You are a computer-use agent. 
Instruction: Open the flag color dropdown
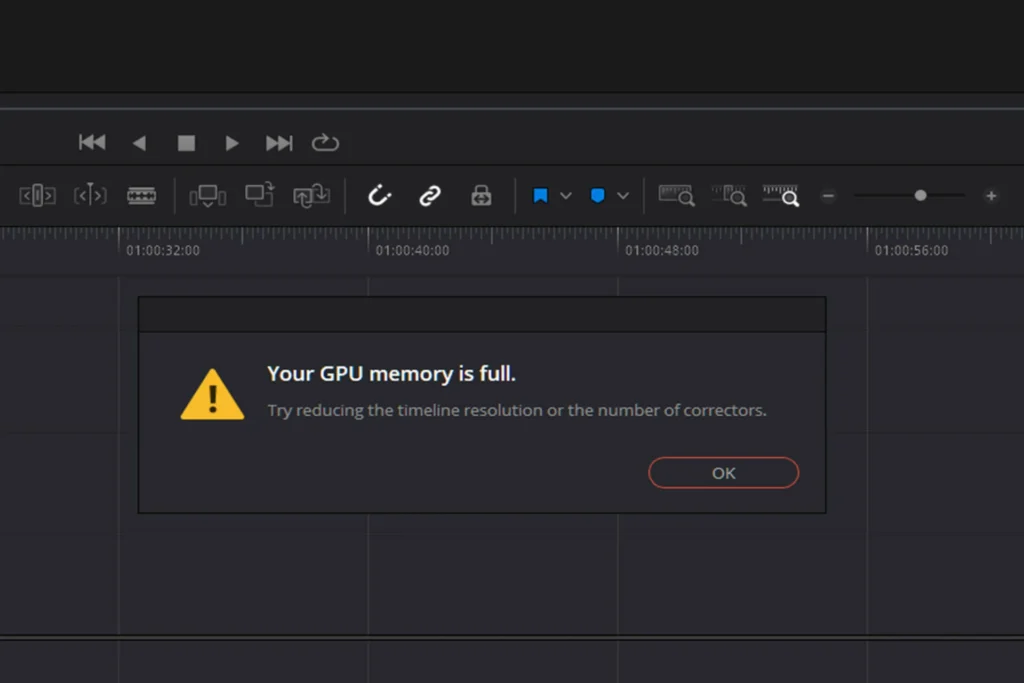coord(567,195)
